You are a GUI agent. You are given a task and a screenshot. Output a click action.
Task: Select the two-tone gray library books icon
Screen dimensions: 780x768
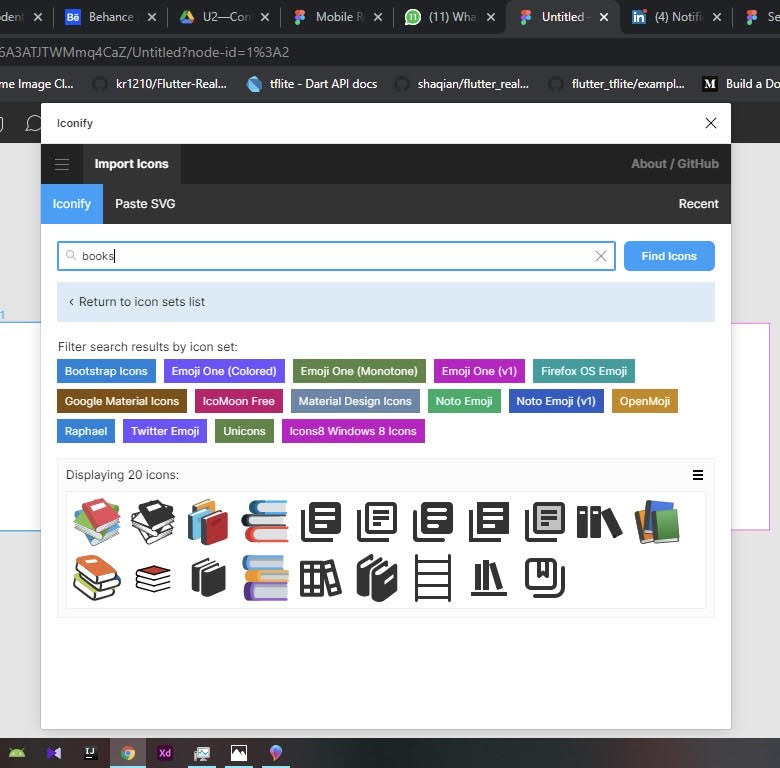click(x=545, y=522)
